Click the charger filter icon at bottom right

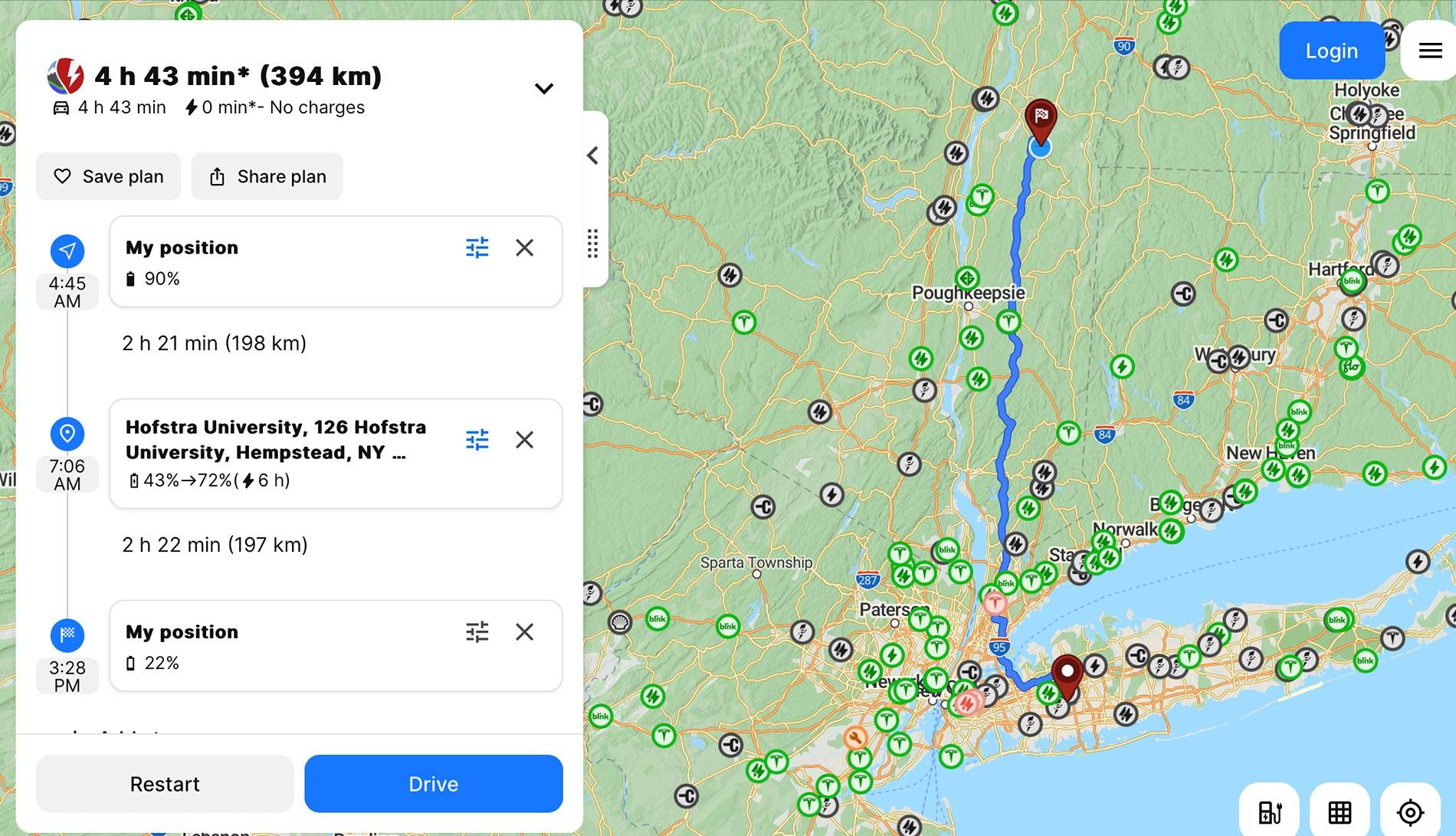[1269, 811]
